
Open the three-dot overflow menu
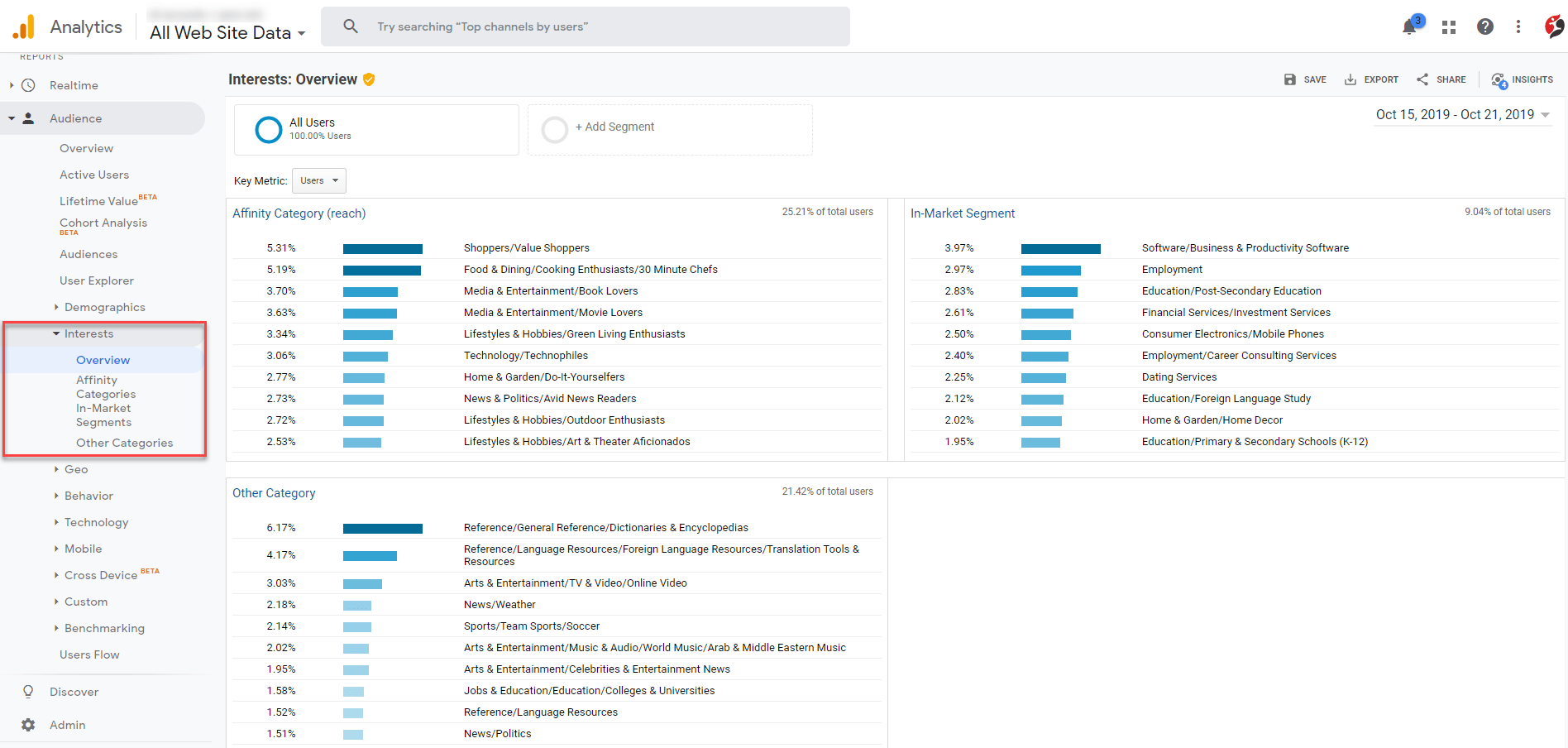pos(1518,26)
